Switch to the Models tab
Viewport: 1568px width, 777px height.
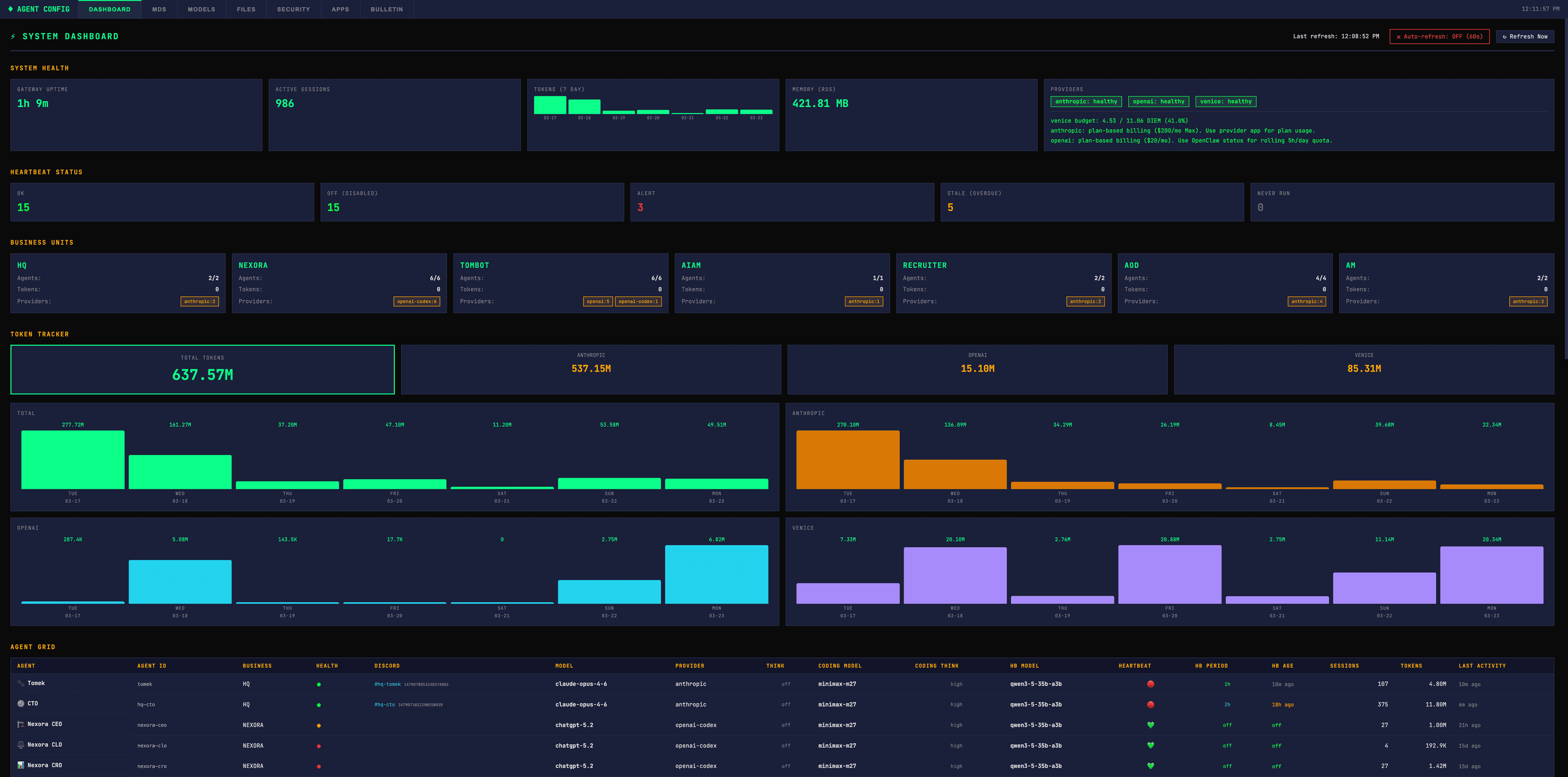tap(201, 9)
